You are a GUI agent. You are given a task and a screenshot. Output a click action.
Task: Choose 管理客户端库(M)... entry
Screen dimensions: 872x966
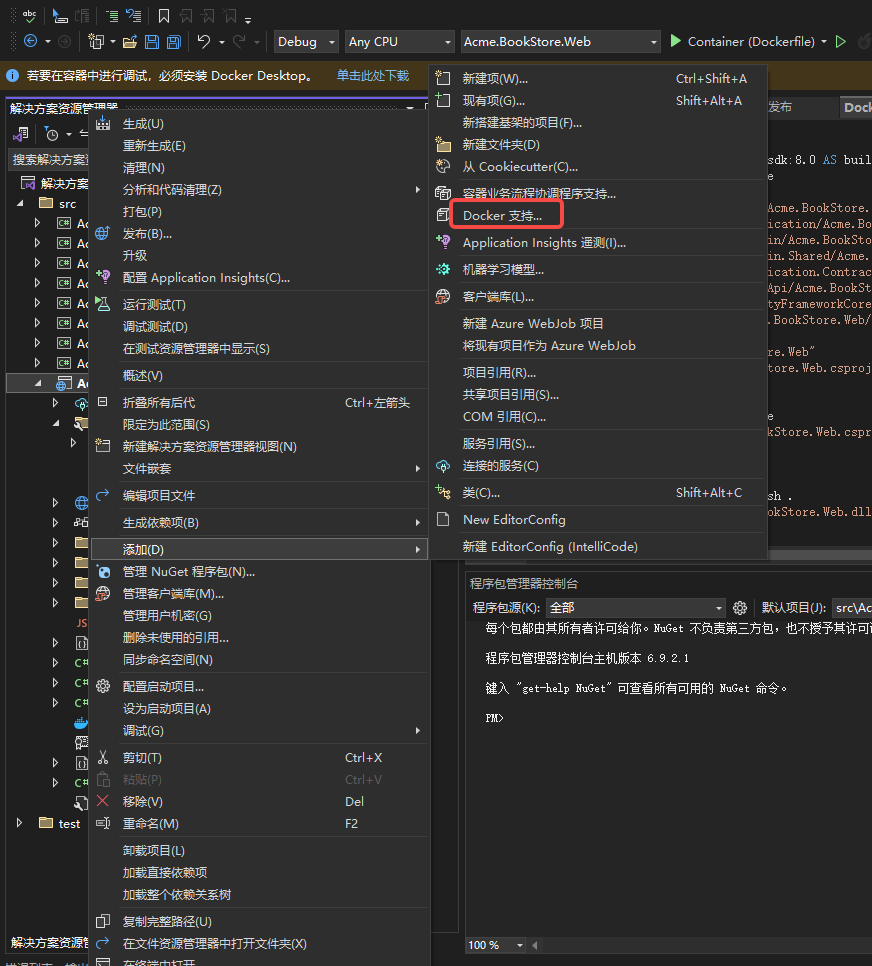259,594
